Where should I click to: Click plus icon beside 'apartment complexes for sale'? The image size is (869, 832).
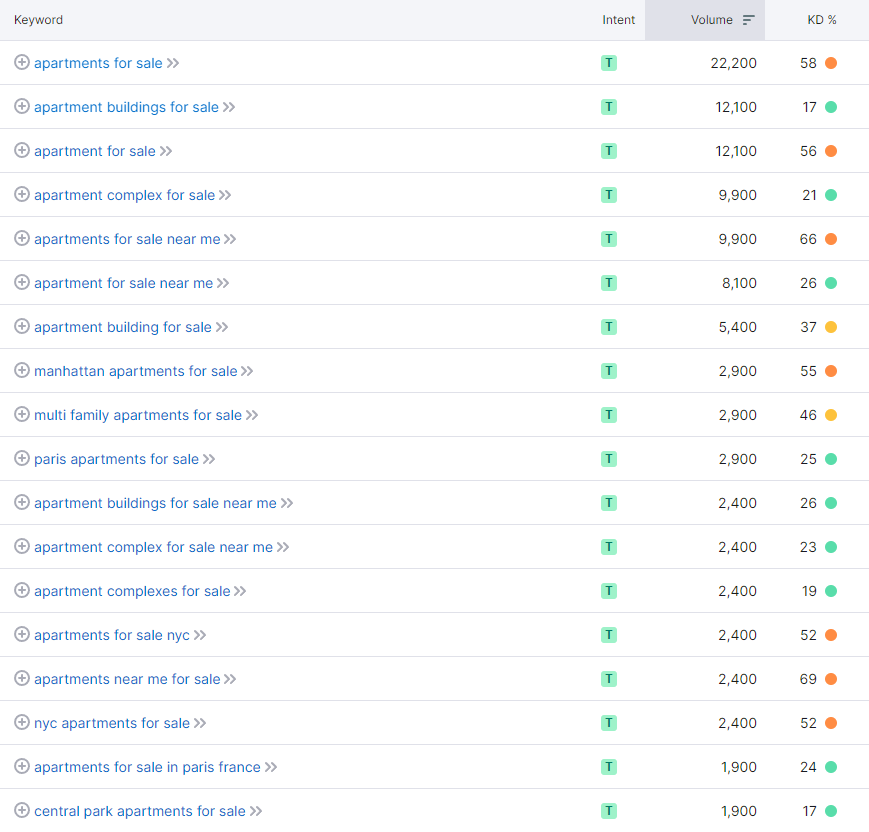(22, 590)
